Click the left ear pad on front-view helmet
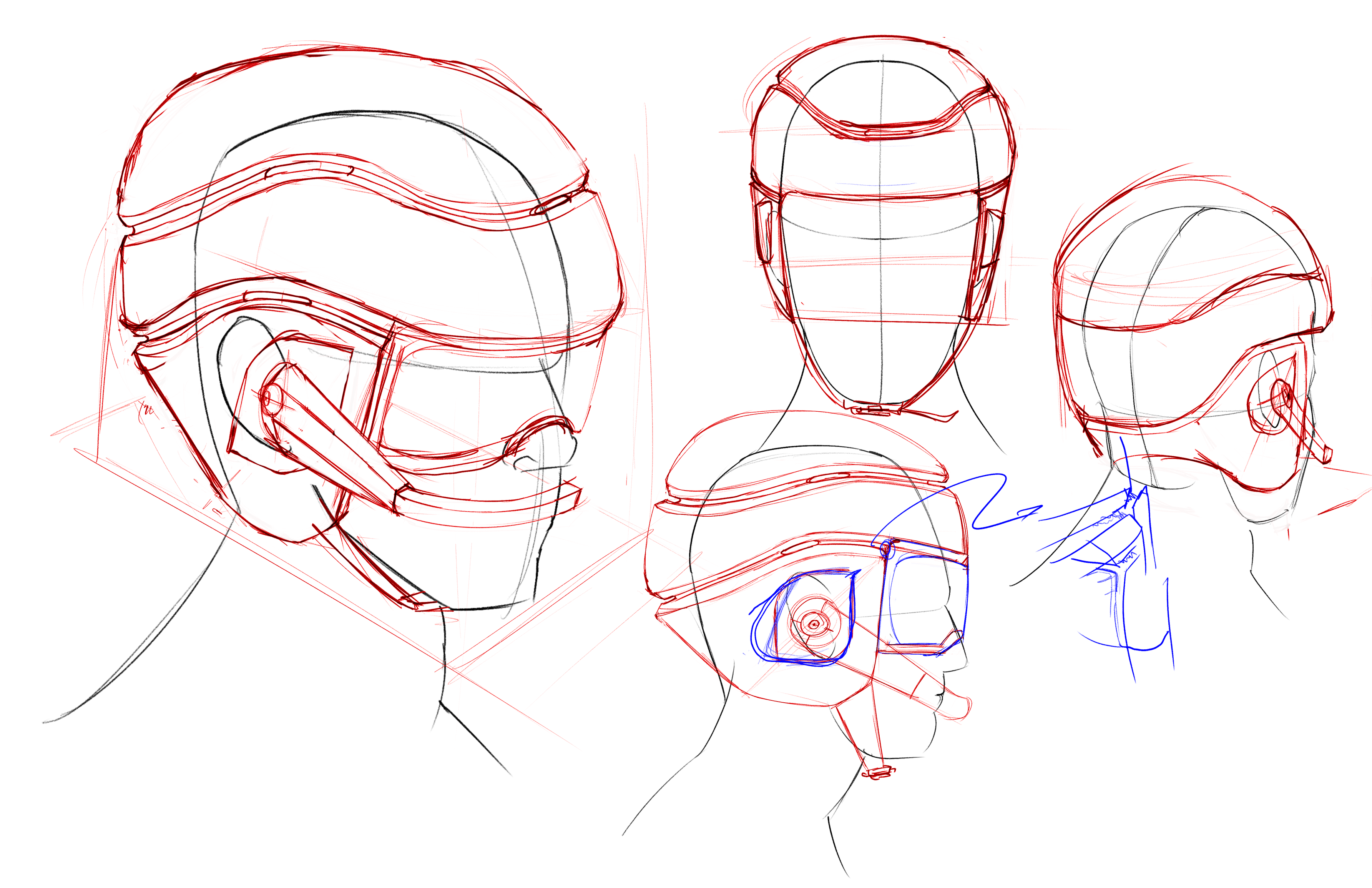 tap(764, 232)
